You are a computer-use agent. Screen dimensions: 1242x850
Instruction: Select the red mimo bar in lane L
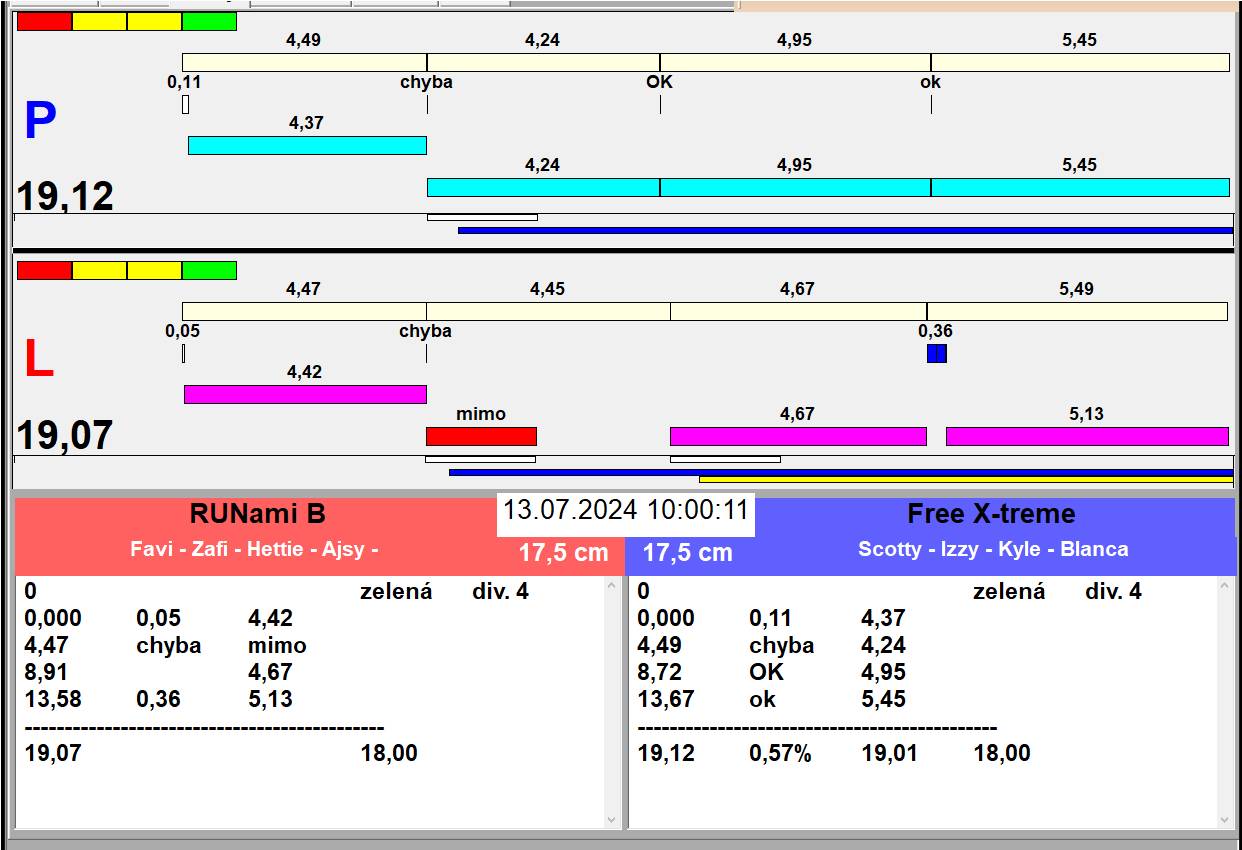tap(481, 436)
